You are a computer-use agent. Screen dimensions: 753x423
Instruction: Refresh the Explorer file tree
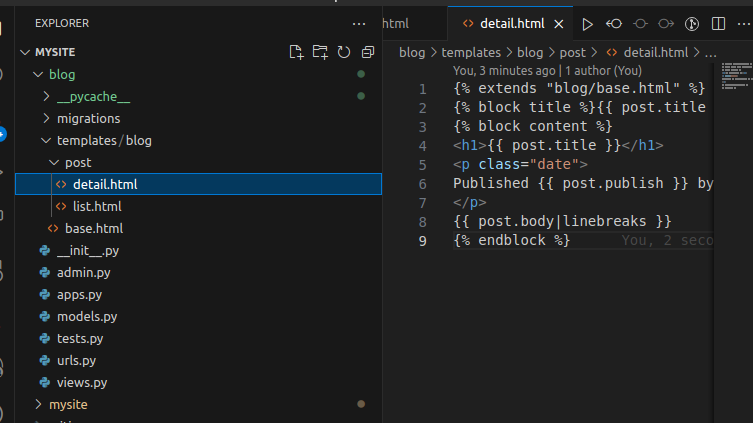click(344, 52)
